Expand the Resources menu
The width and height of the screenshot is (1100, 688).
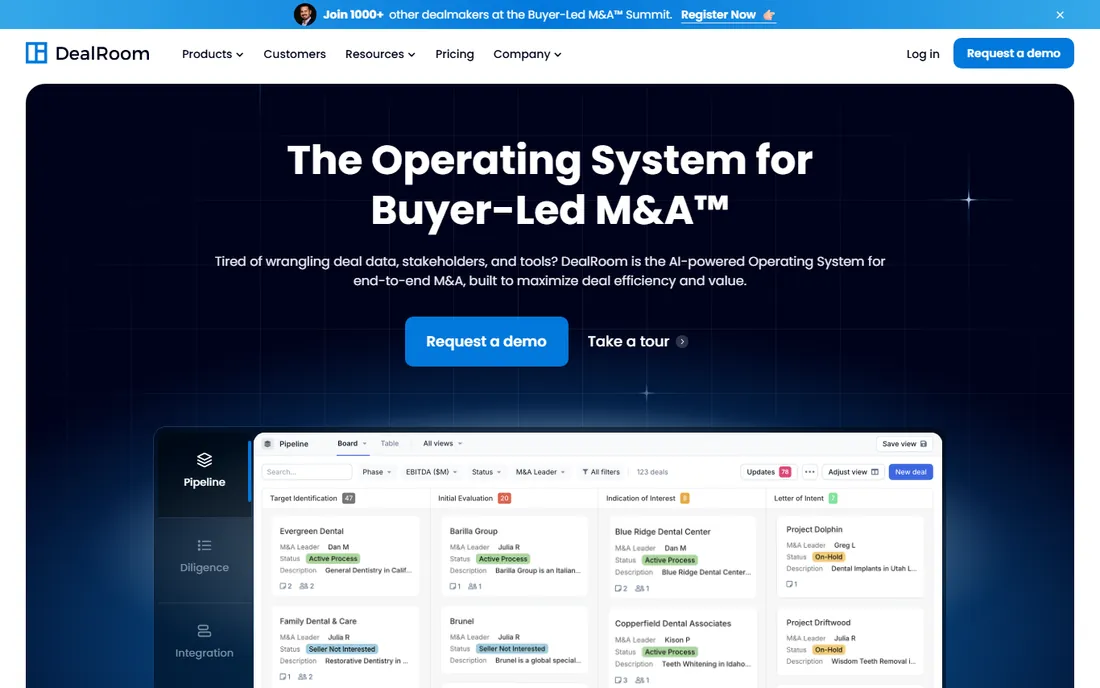[x=380, y=54]
